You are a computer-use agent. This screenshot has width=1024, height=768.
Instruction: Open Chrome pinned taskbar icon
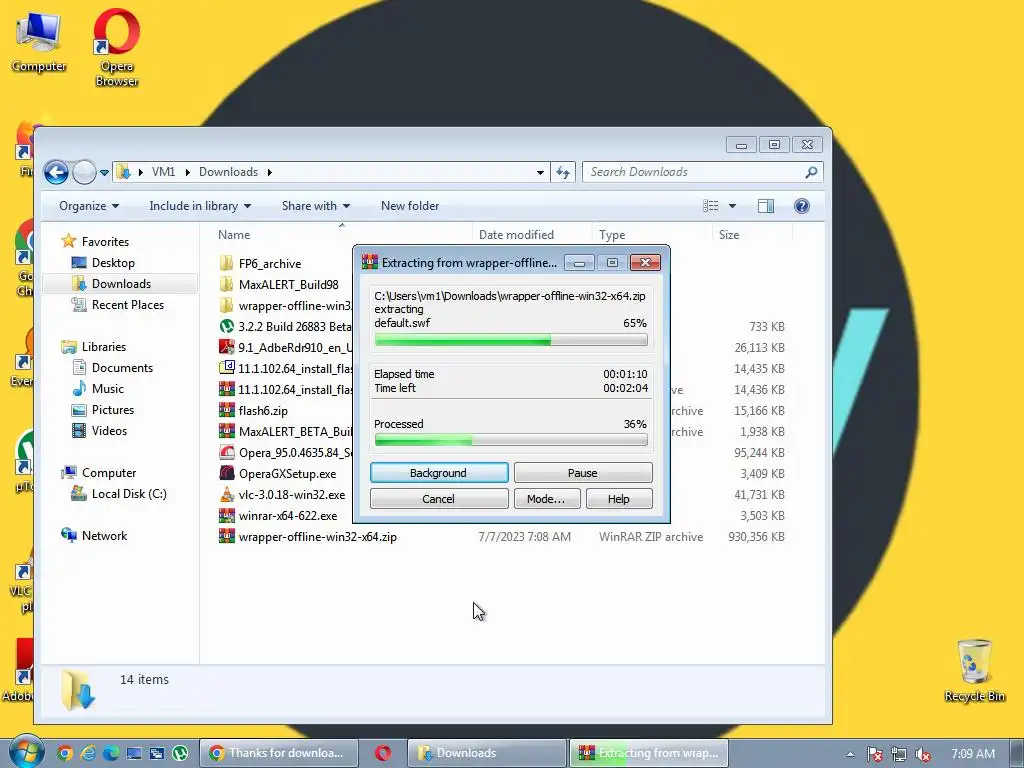[65, 753]
